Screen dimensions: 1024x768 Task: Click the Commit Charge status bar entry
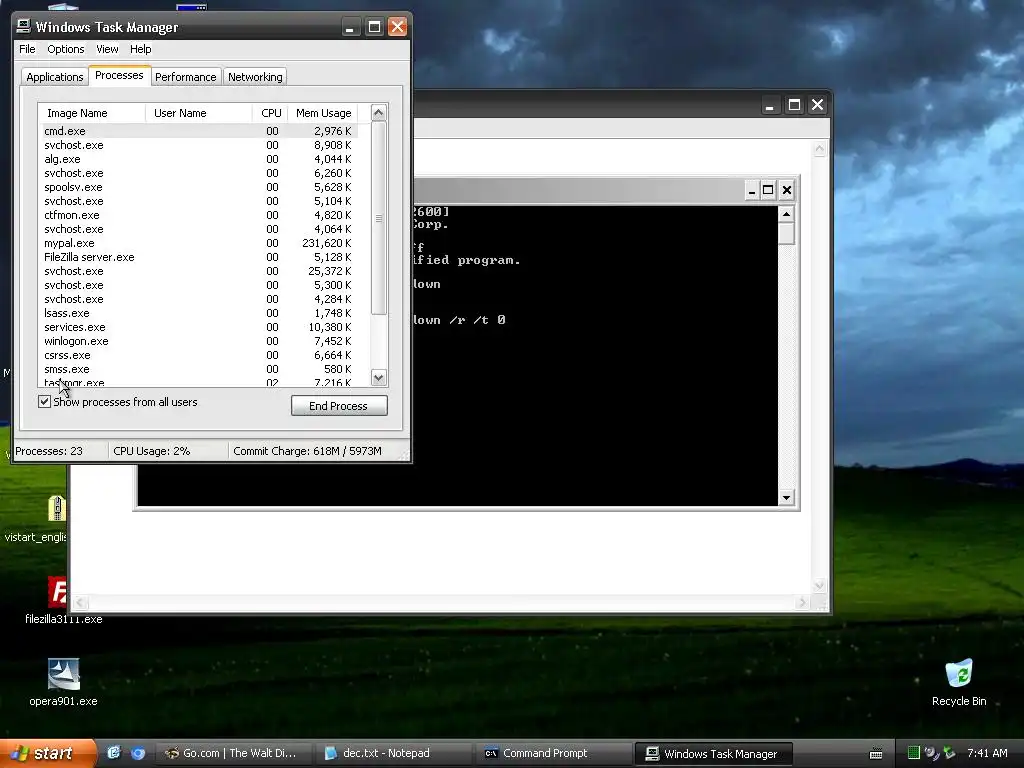[307, 451]
